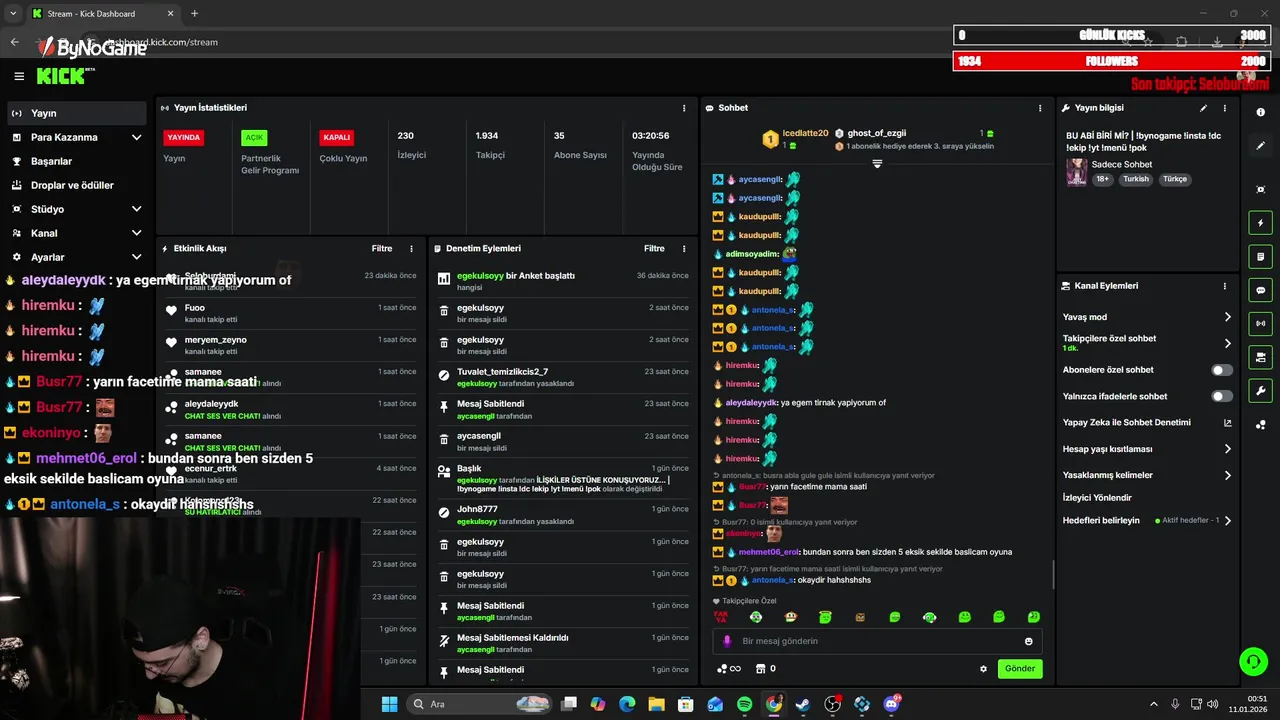Viewport: 1280px width, 720px height.
Task: Open Hesap yaşı kısıtlaması chevron
Action: [x=1228, y=449]
